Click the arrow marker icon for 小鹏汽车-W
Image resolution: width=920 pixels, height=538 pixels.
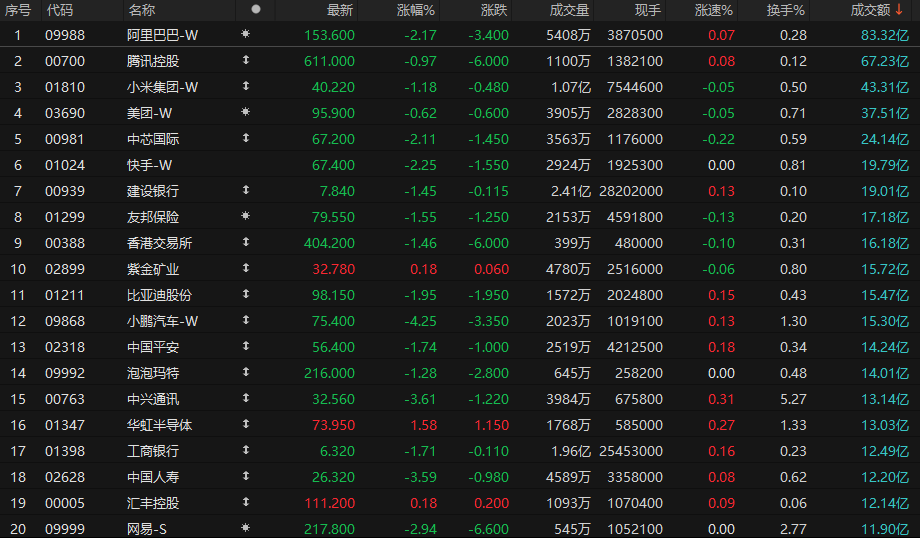246,320
